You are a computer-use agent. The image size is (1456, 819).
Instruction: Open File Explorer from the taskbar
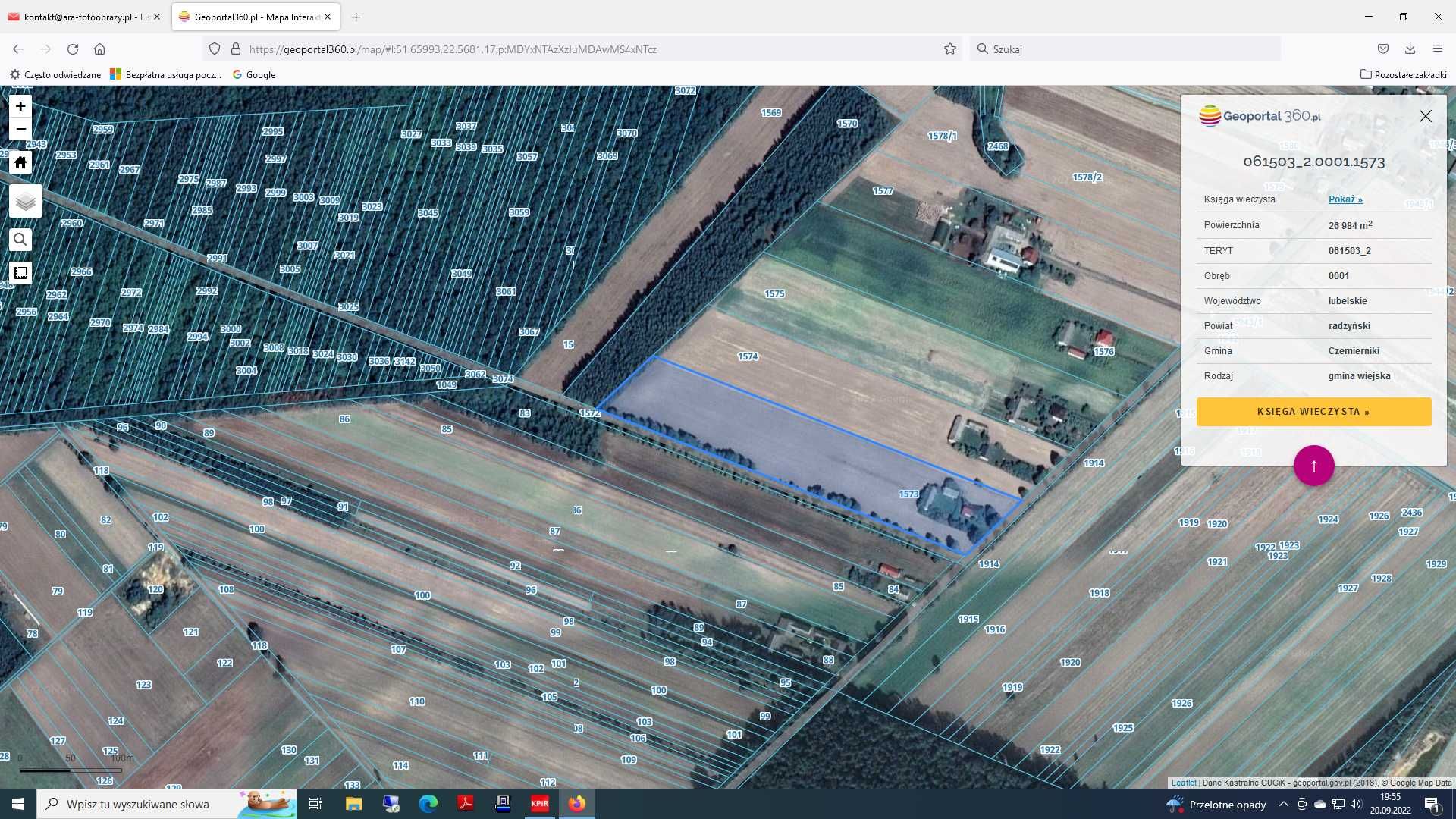coord(353,804)
